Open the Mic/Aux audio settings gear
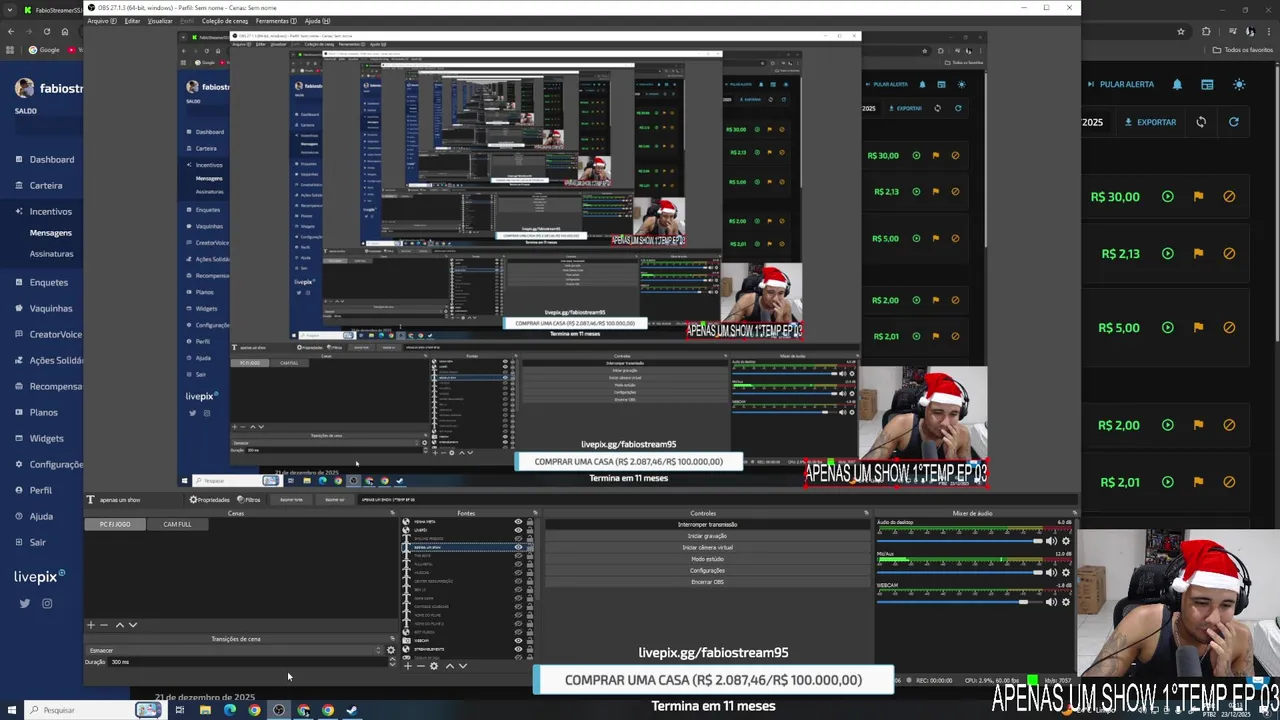The image size is (1280, 720). click(x=1065, y=572)
